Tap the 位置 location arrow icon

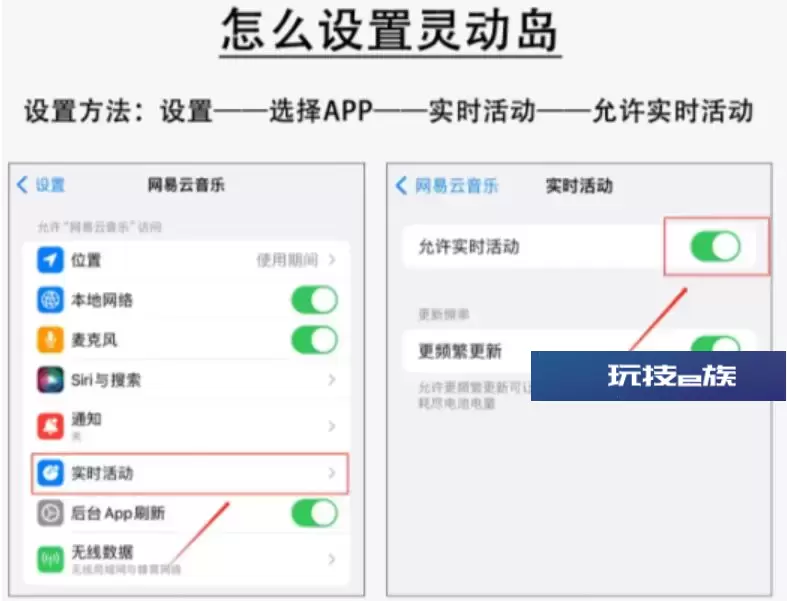pyautogui.click(x=50, y=260)
